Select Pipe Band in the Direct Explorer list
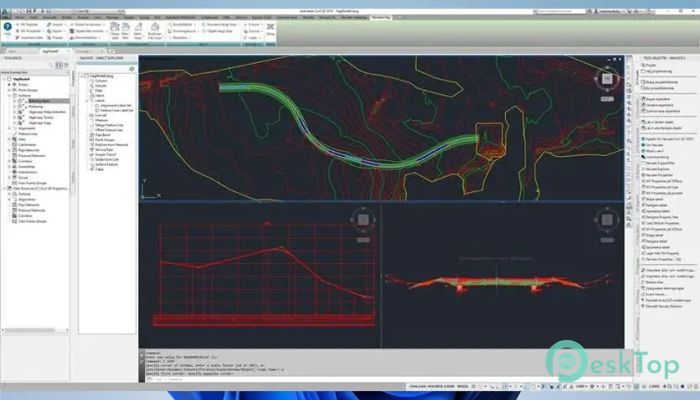Viewport: 700px width, 400px height. (x=98, y=134)
